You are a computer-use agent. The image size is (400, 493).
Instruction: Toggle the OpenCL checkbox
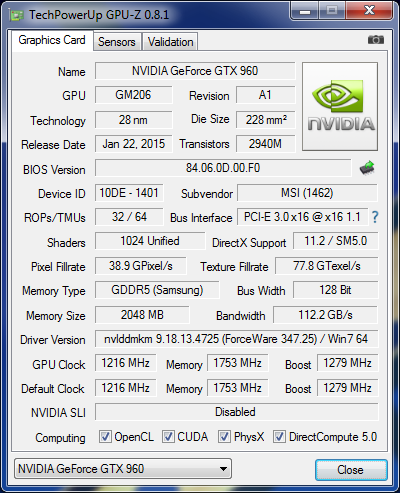click(105, 436)
